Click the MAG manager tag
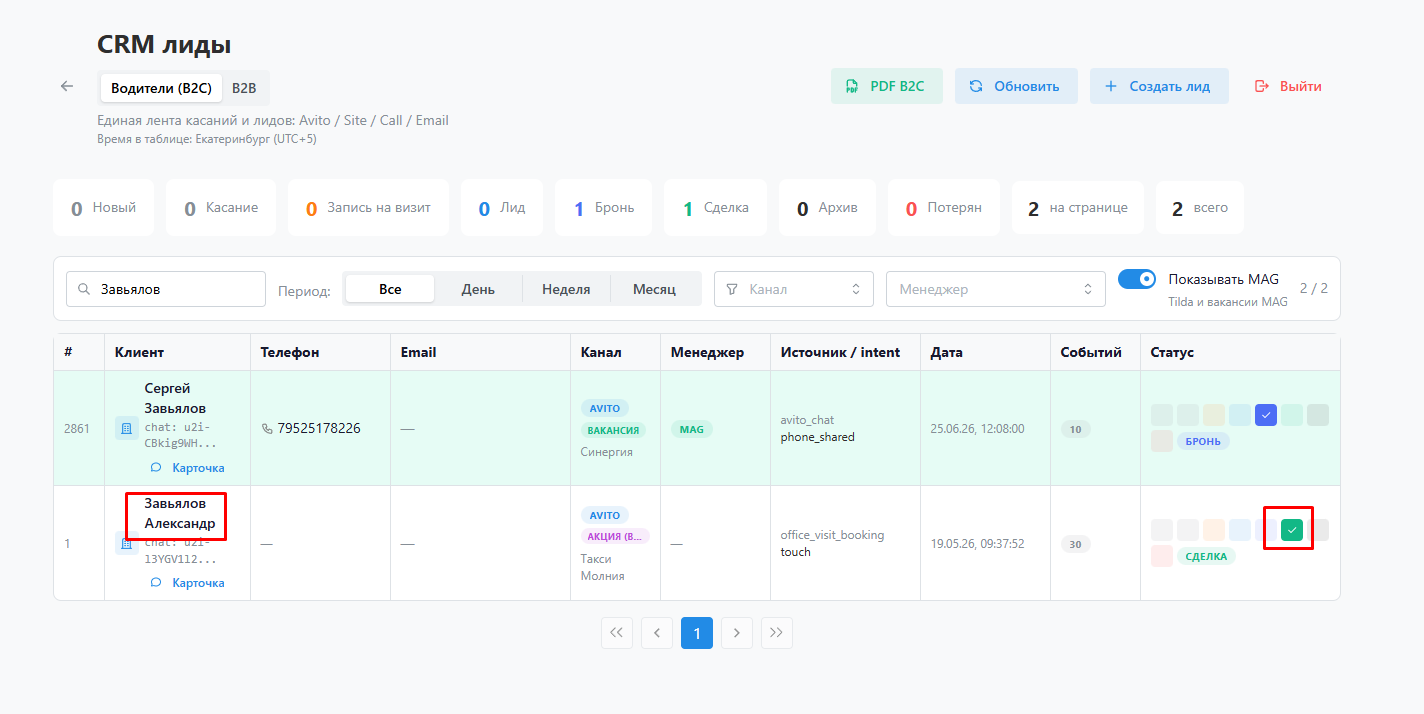This screenshot has height=714, width=1424. [x=691, y=430]
